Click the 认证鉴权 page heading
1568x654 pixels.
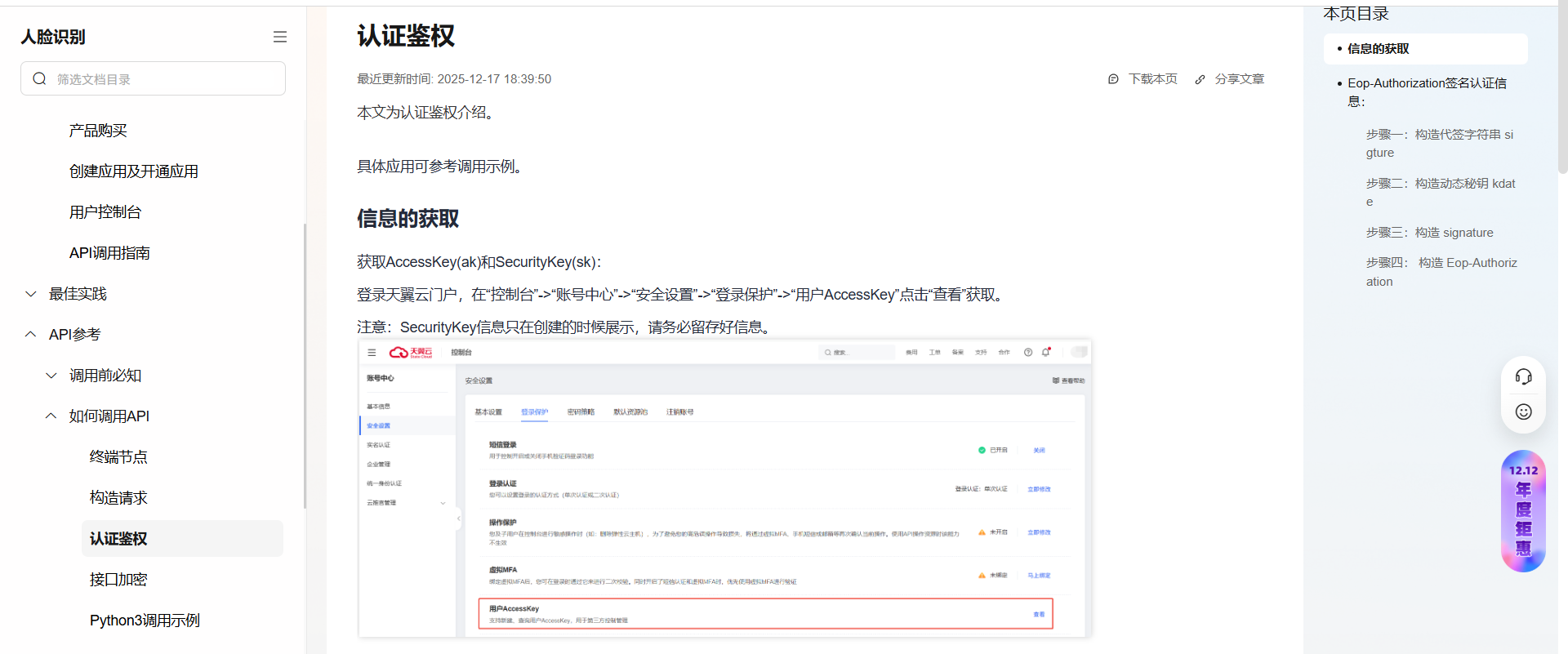[406, 36]
